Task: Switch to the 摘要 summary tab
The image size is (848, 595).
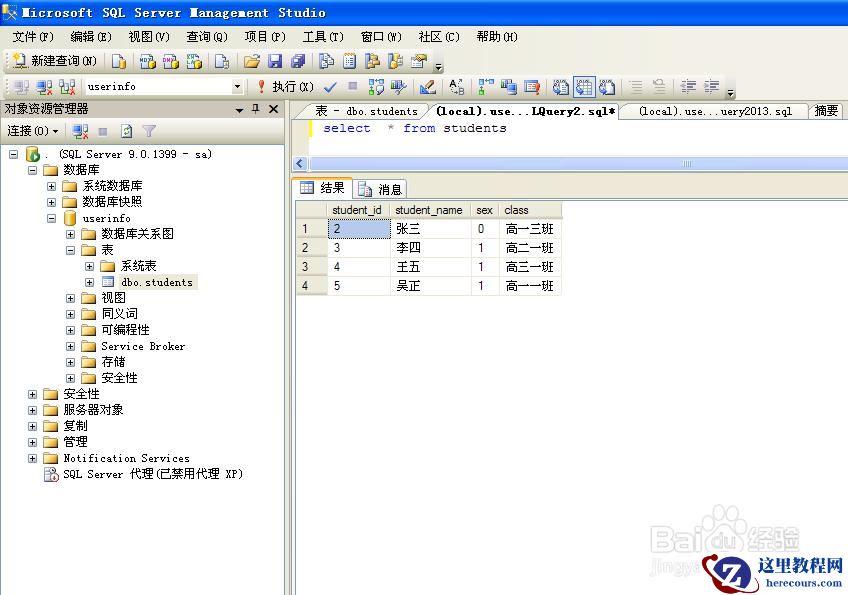Action: pos(826,111)
